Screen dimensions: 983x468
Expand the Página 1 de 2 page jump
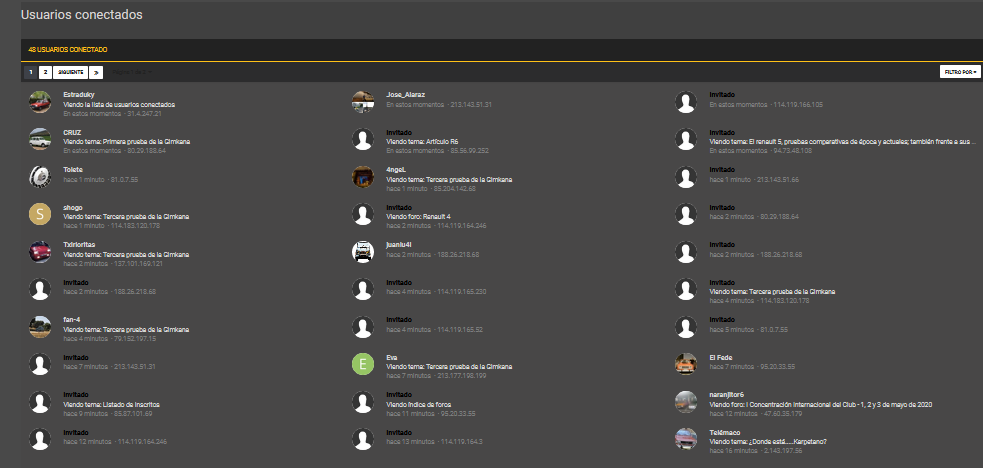click(x=132, y=72)
